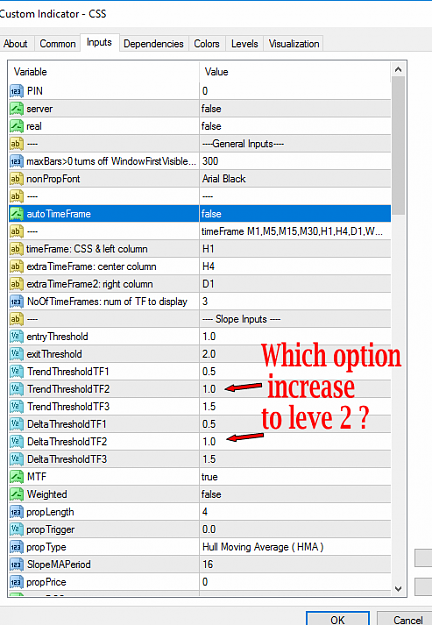Click the double icon beside DeltaThresholdTF3

point(16,460)
